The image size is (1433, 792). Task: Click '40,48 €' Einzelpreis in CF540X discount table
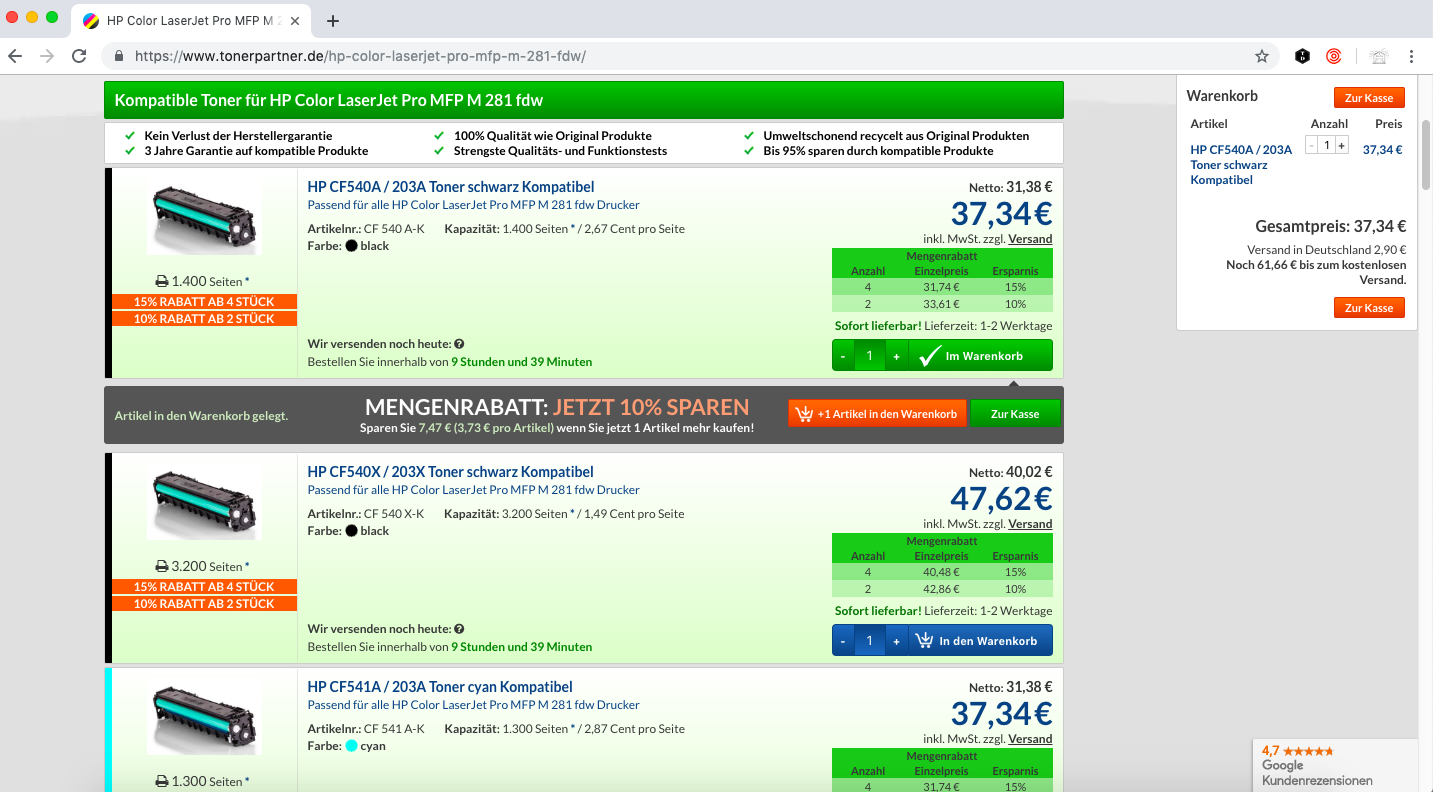pyautogui.click(x=941, y=572)
